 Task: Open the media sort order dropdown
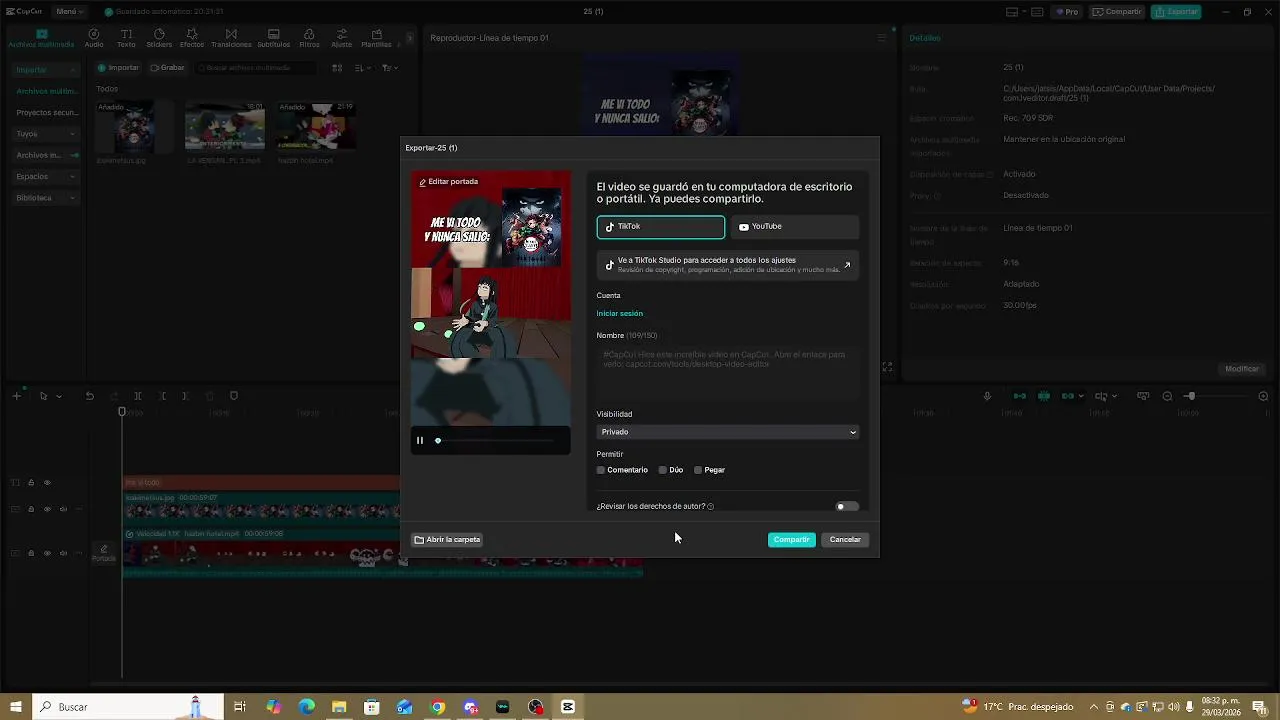362,68
